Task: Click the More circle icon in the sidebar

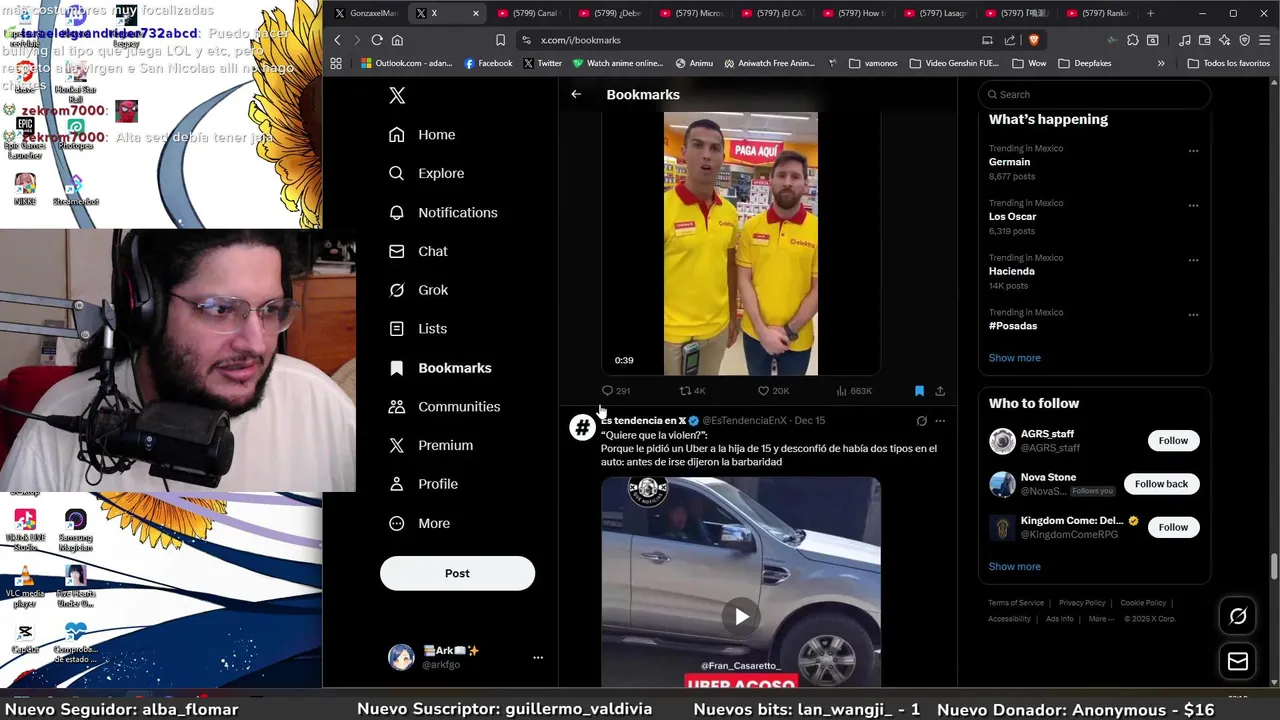Action: [x=397, y=523]
